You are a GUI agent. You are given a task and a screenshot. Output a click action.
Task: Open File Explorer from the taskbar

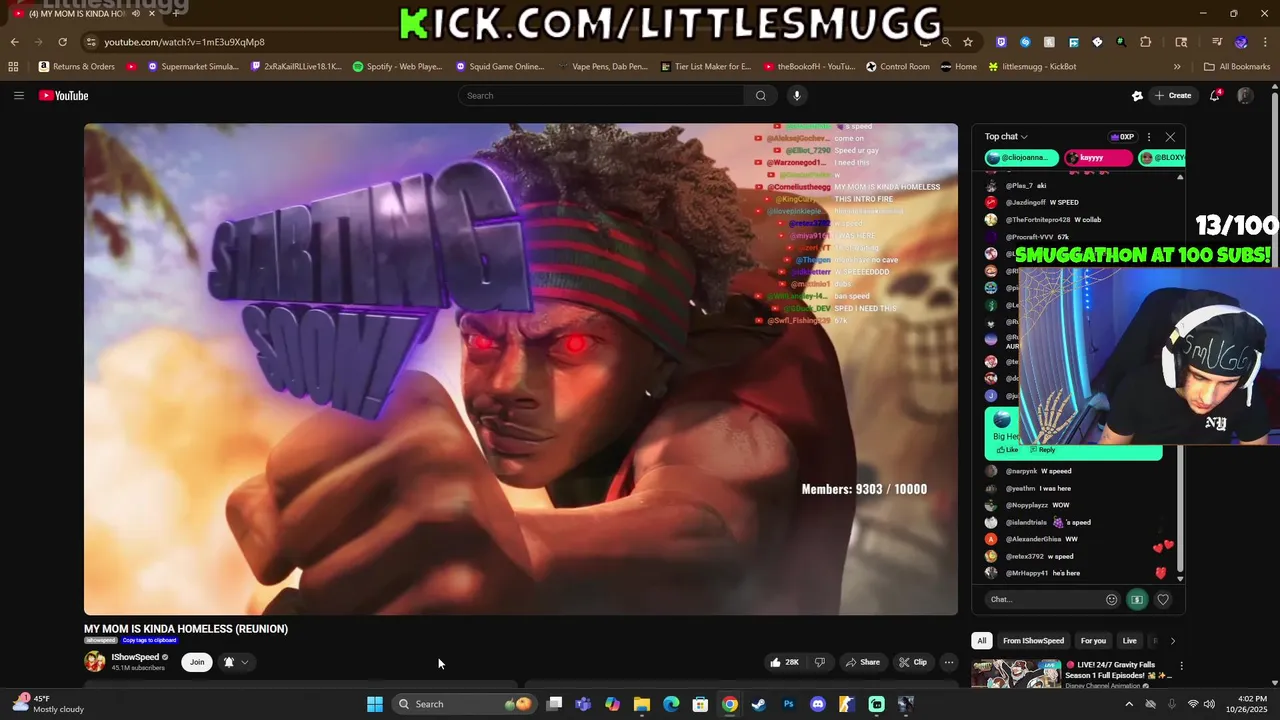click(x=642, y=704)
